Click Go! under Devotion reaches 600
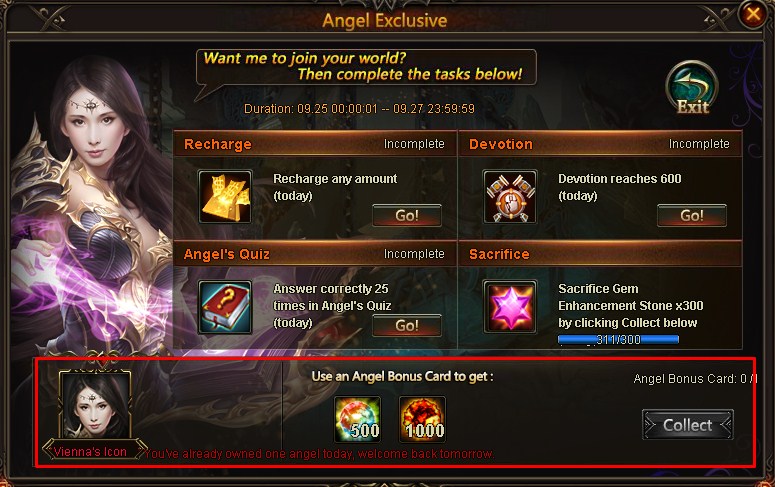Screen dimensions: 775x487 691,216
